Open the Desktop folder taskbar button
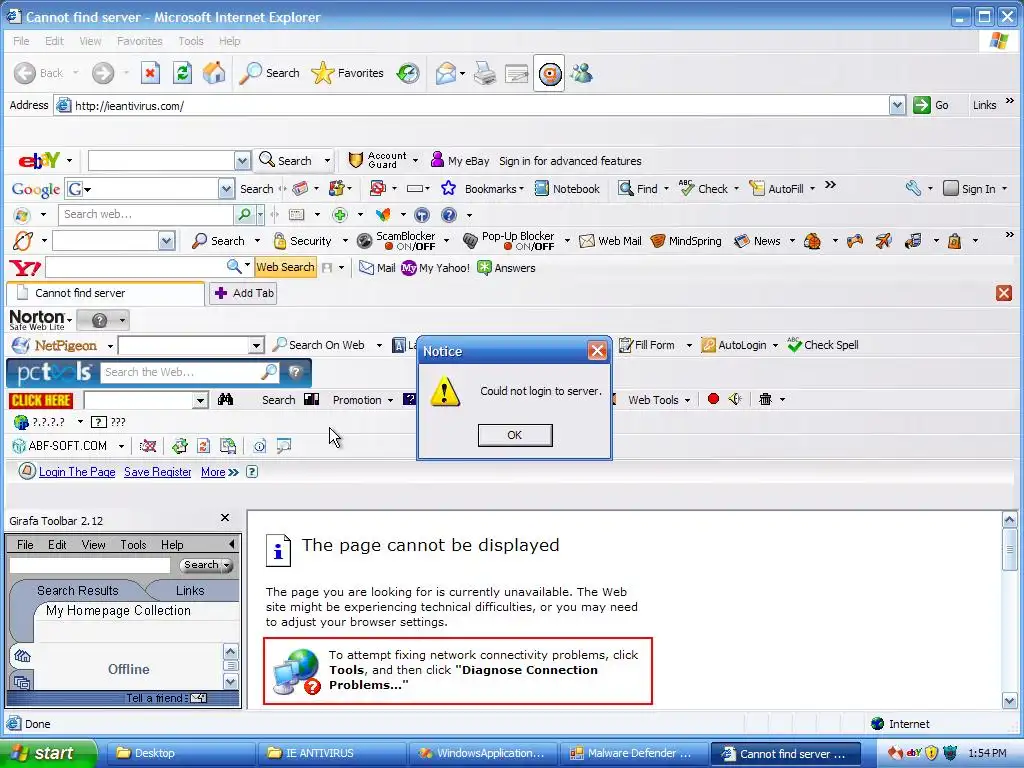This screenshot has height=768, width=1024. pos(181,753)
